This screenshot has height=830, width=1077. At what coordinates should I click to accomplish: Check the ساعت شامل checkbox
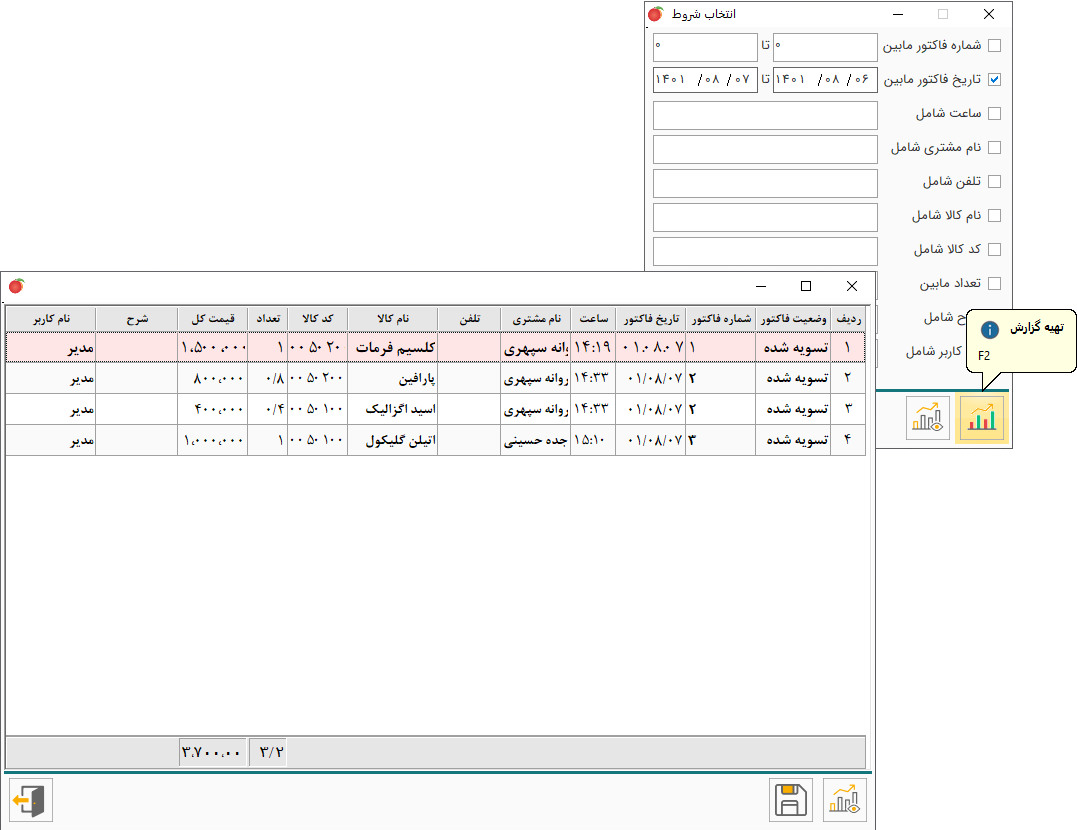pos(994,114)
